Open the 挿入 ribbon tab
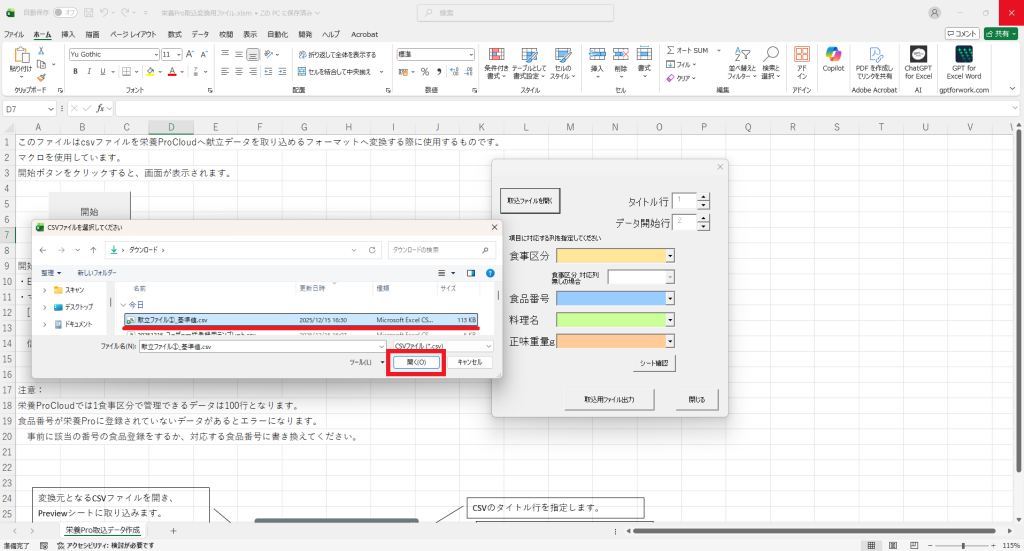The width and height of the screenshot is (1024, 551). (x=68, y=34)
